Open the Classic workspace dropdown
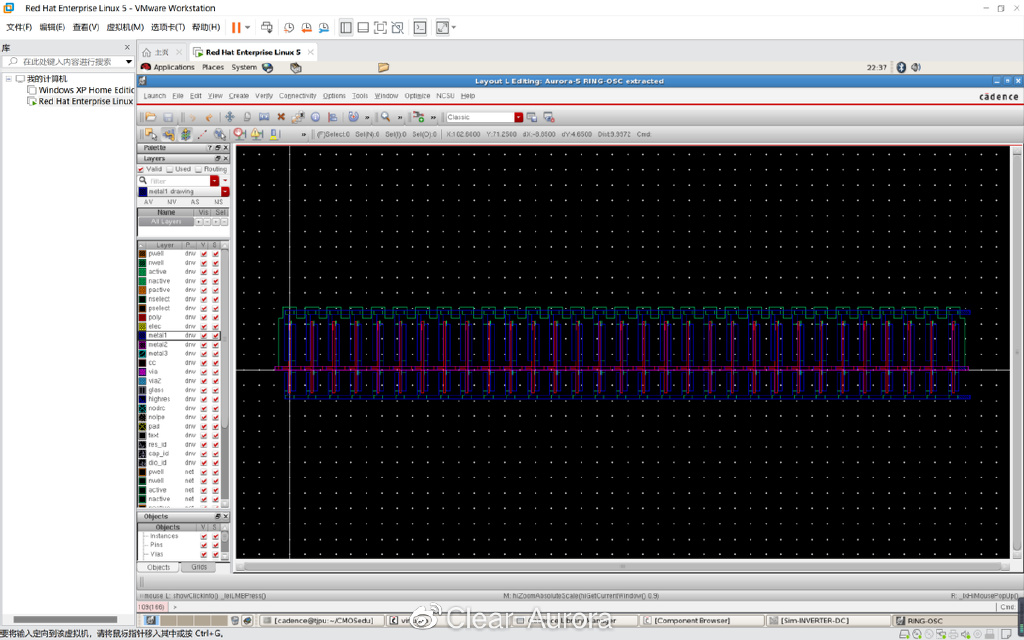The width and height of the screenshot is (1024, 640). (x=519, y=118)
